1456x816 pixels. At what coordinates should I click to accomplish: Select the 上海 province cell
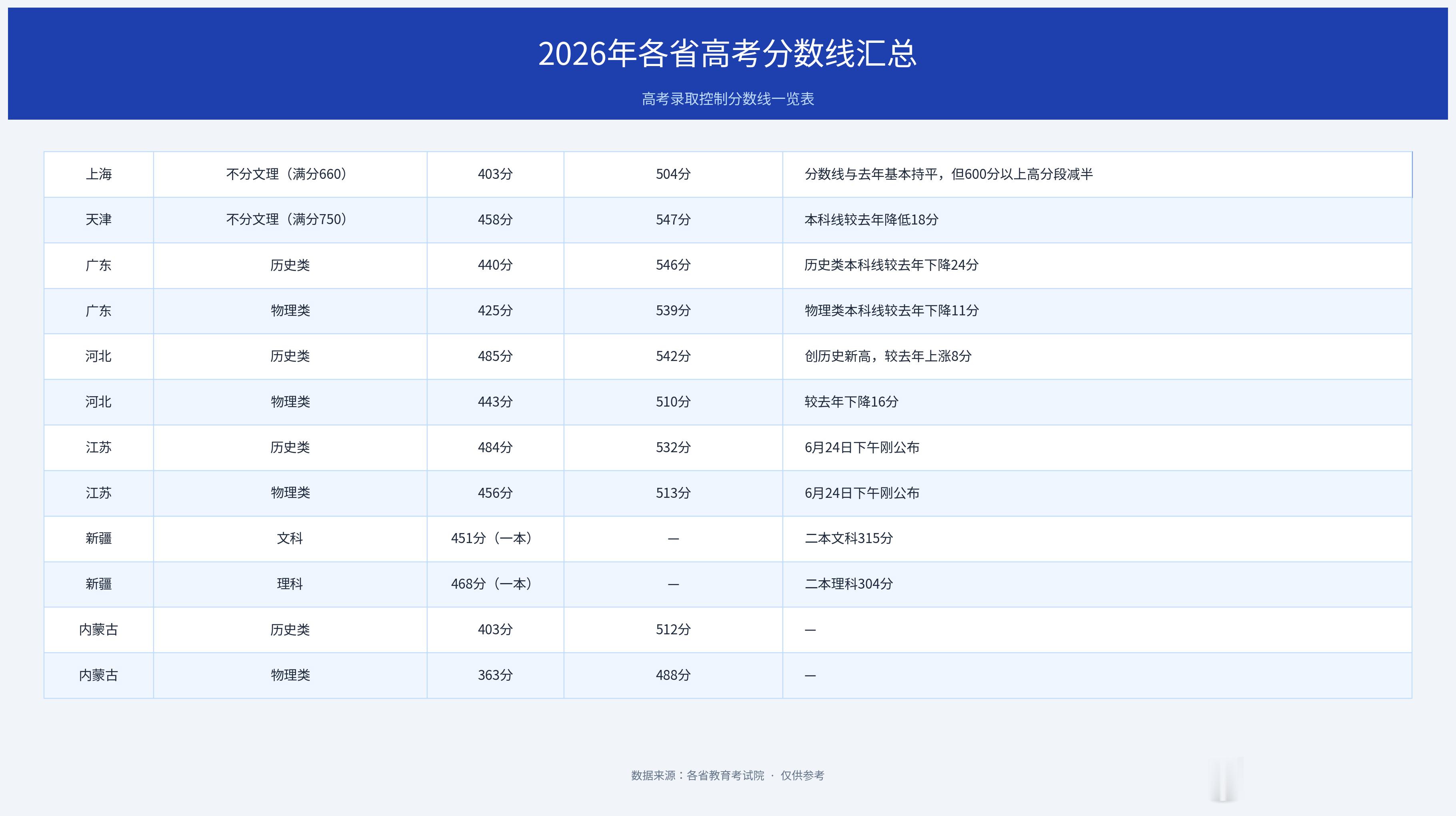[x=99, y=174]
